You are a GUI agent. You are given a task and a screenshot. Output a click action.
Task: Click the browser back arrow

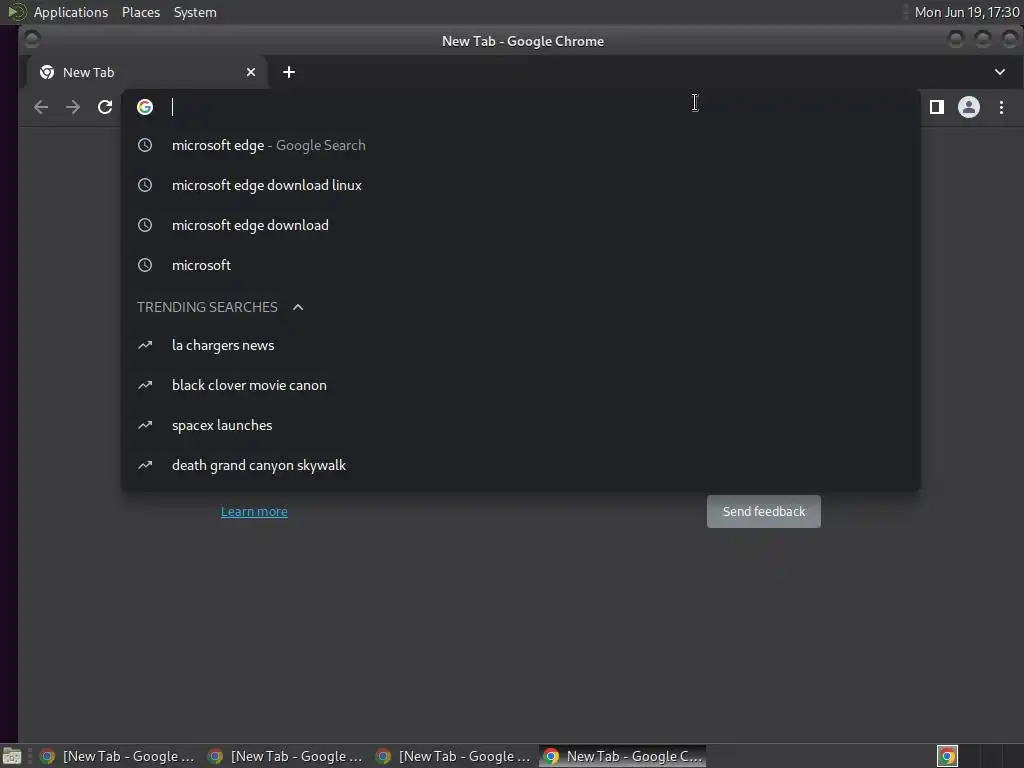[41, 107]
